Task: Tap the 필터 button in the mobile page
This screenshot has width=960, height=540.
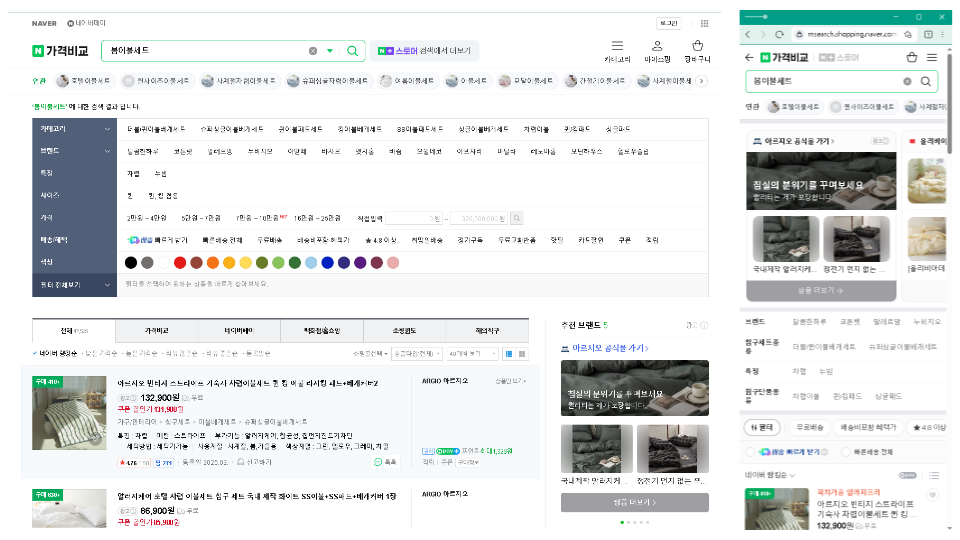Action: [762, 427]
